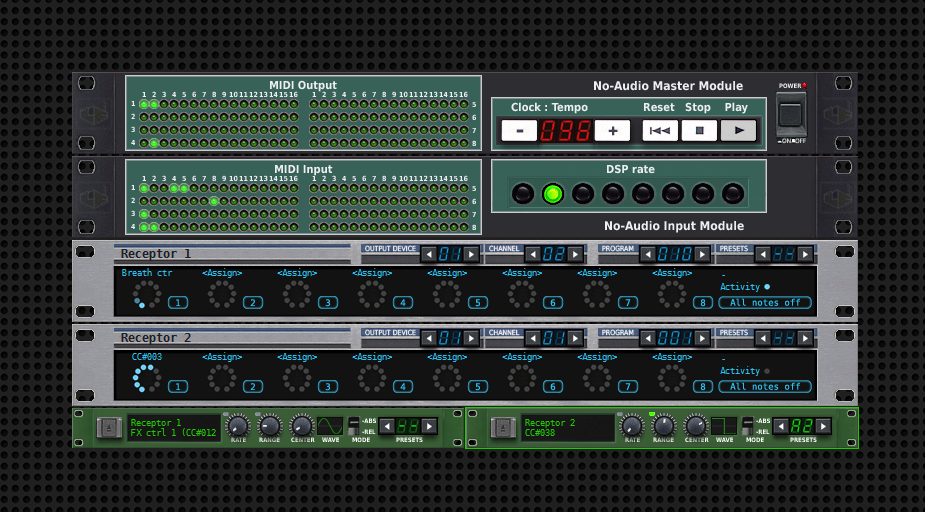Click the Stop transport button
The width and height of the screenshot is (925, 512).
(699, 131)
